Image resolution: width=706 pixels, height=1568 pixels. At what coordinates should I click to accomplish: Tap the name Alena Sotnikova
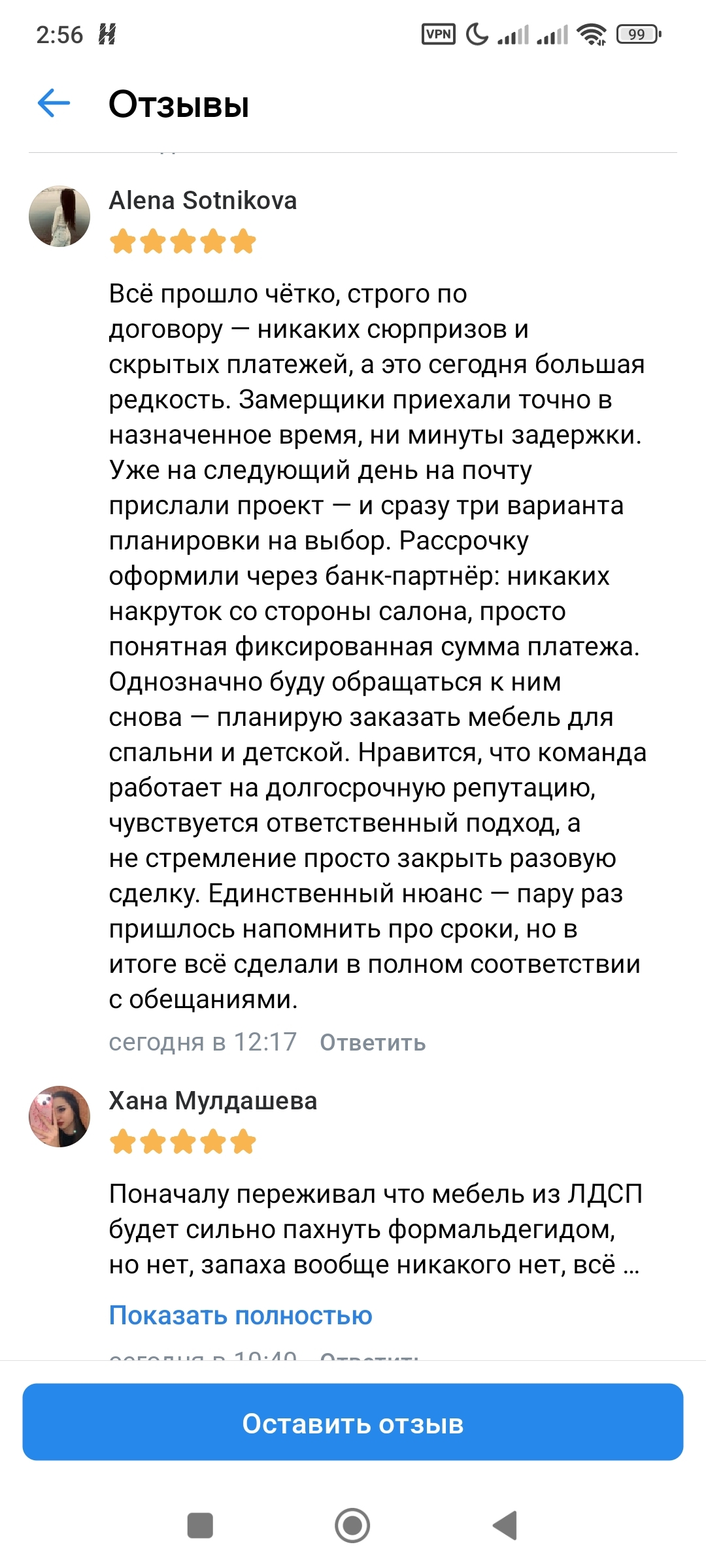click(203, 201)
